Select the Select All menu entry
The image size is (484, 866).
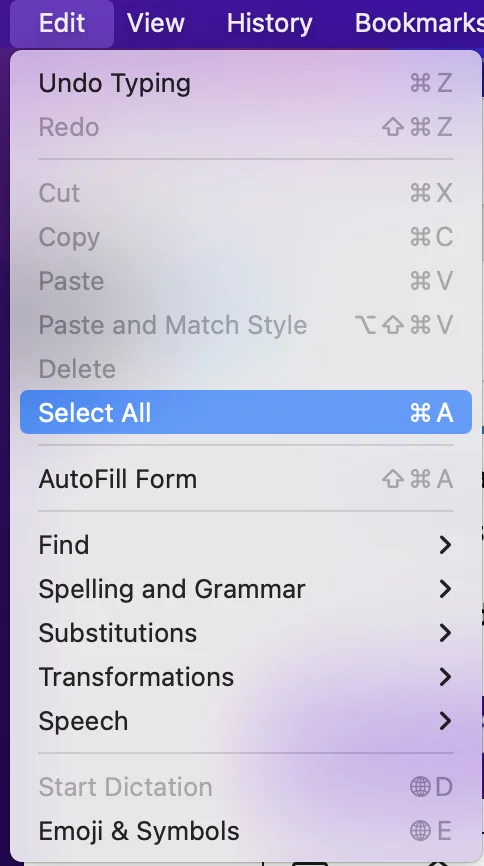pos(246,413)
